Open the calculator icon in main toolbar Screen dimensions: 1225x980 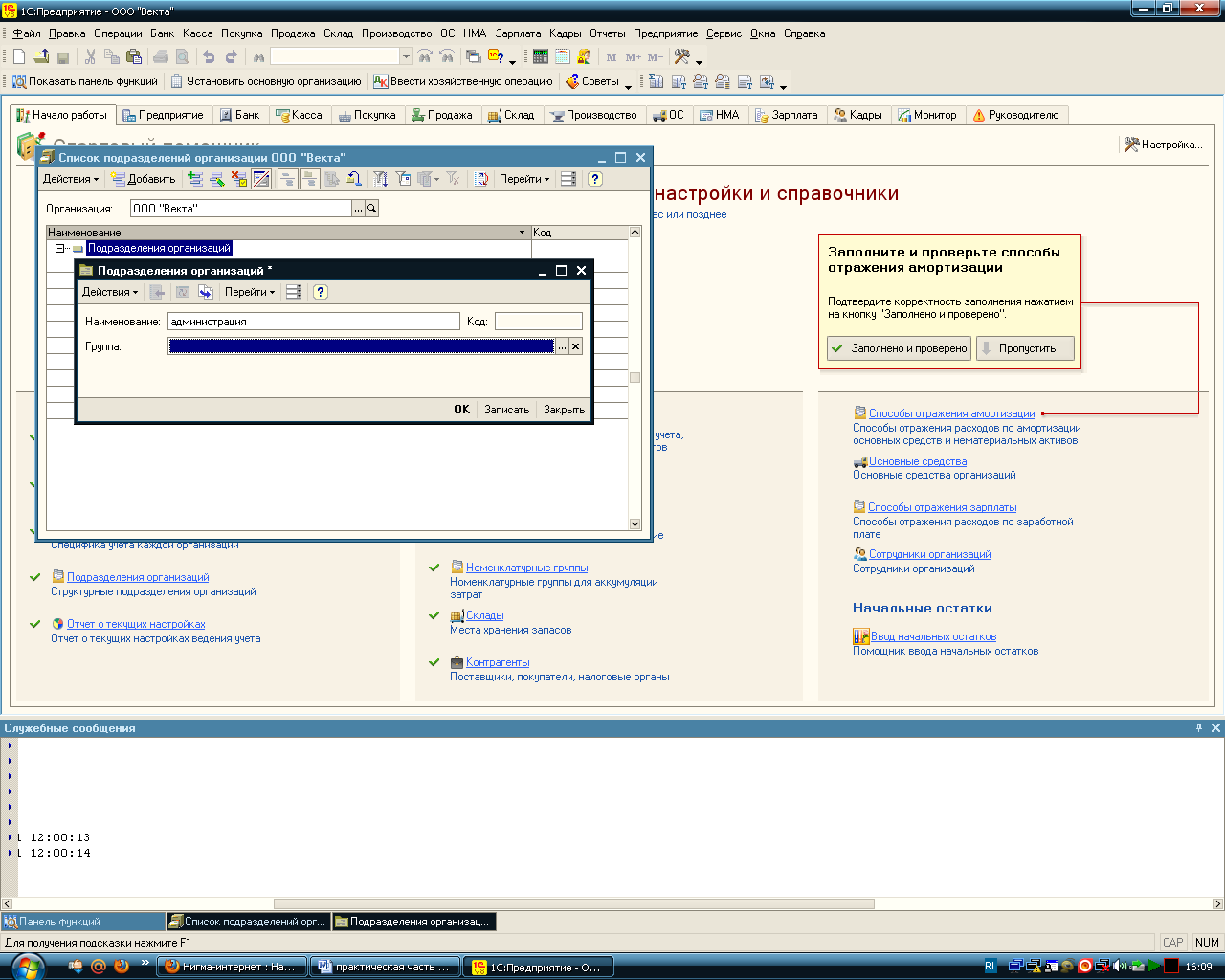click(541, 57)
